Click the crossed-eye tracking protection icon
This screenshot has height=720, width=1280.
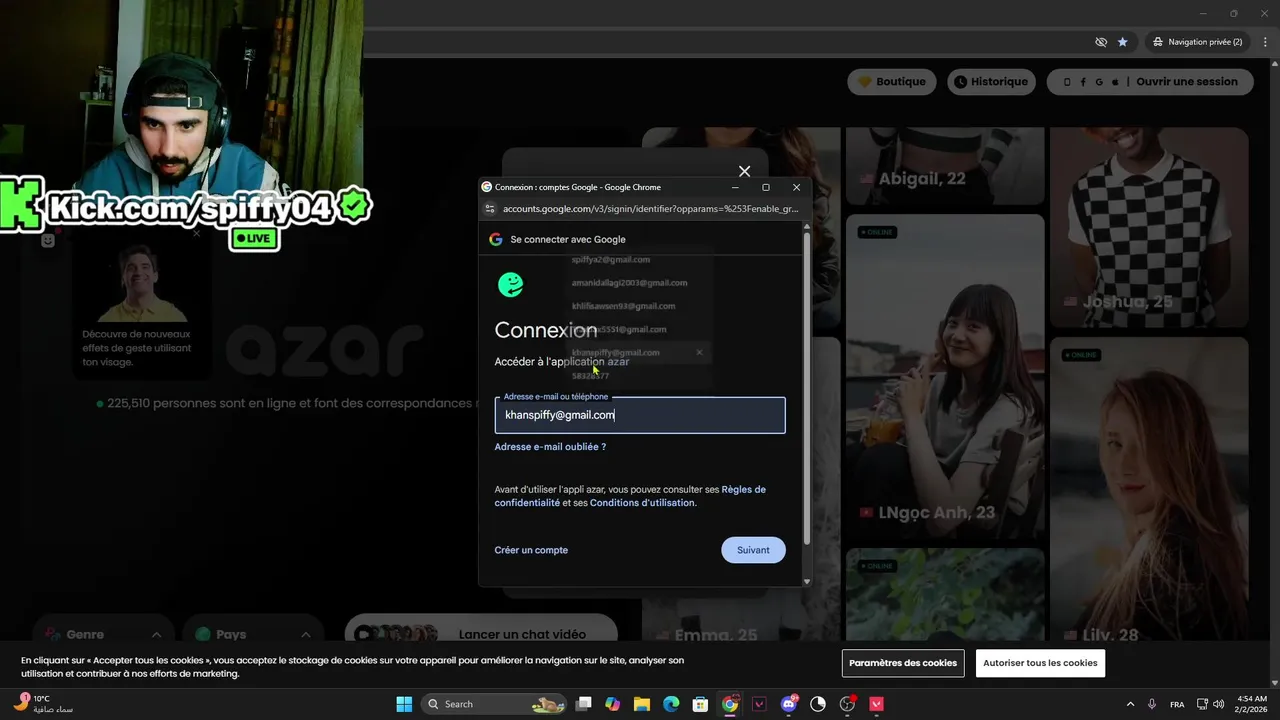[x=1101, y=42]
